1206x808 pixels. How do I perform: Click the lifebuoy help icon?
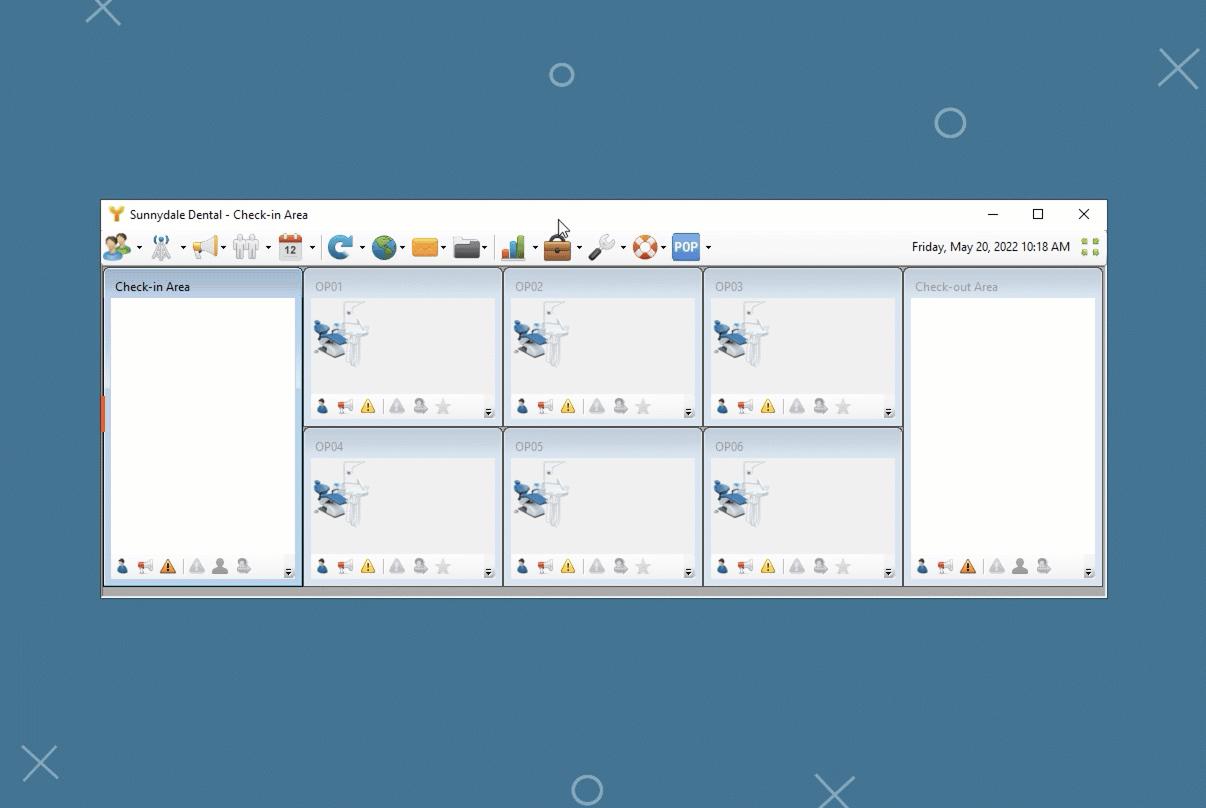point(645,247)
